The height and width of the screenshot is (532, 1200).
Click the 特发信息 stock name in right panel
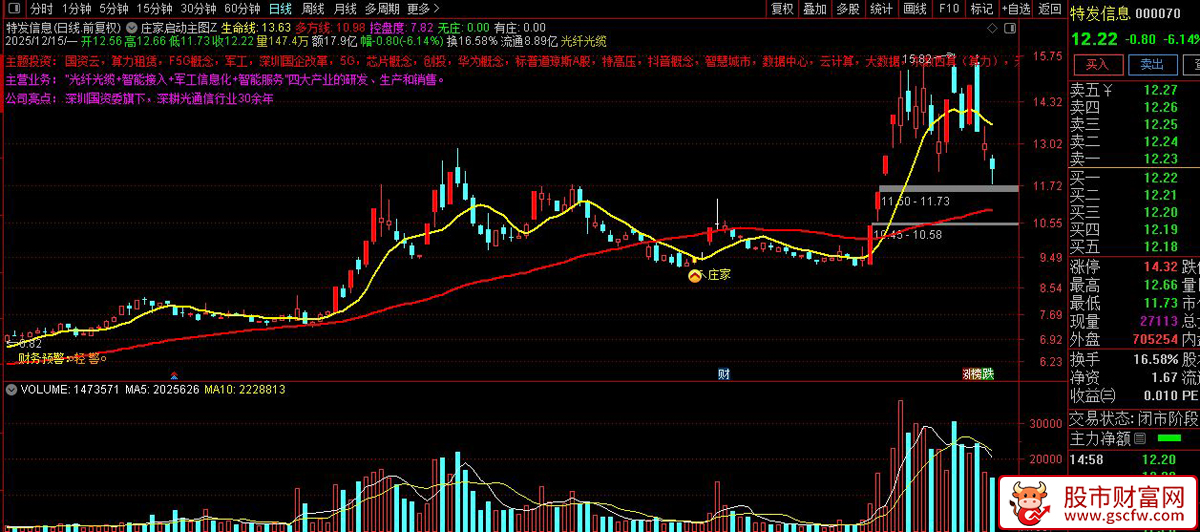tap(1101, 13)
